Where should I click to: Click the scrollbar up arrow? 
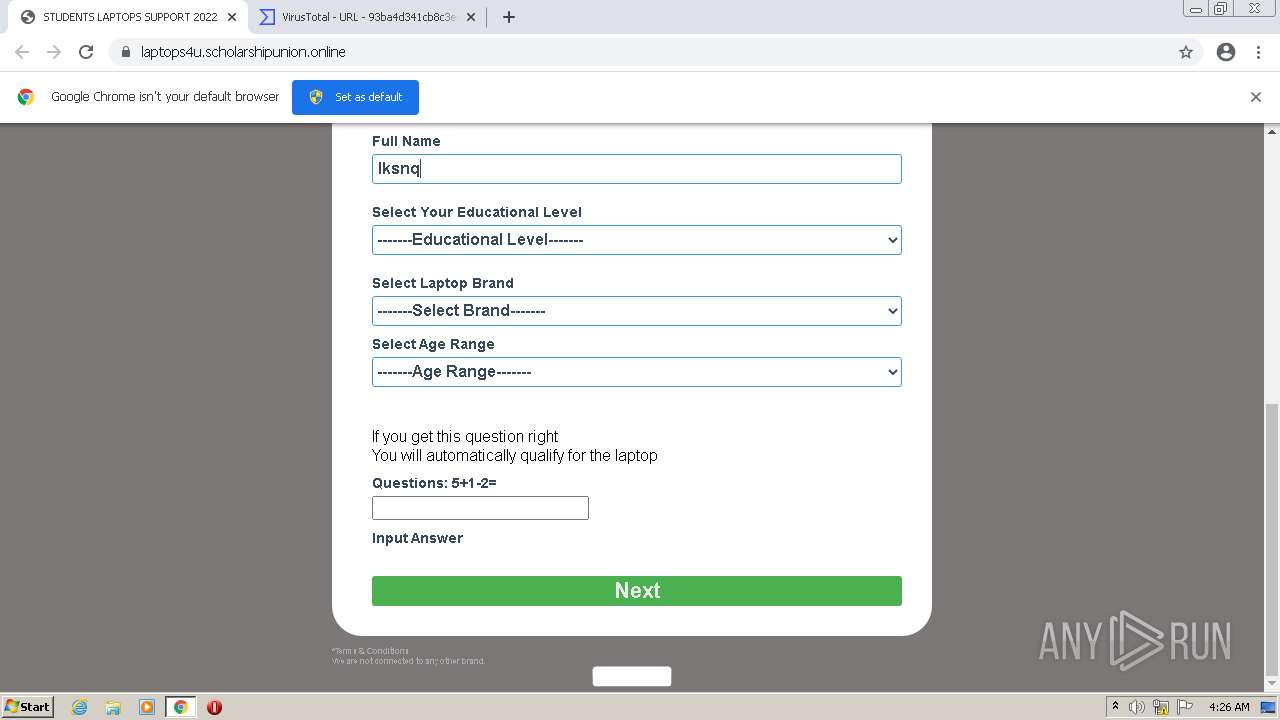click(1272, 131)
